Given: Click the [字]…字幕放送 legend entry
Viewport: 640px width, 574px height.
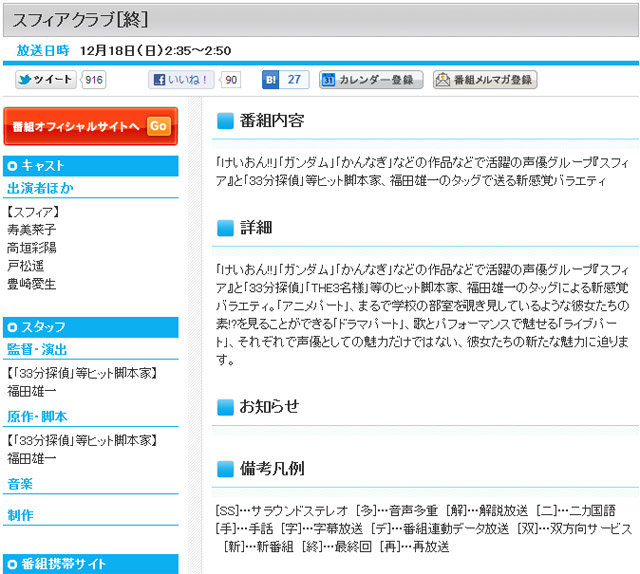Looking at the screenshot, I should pos(322,528).
